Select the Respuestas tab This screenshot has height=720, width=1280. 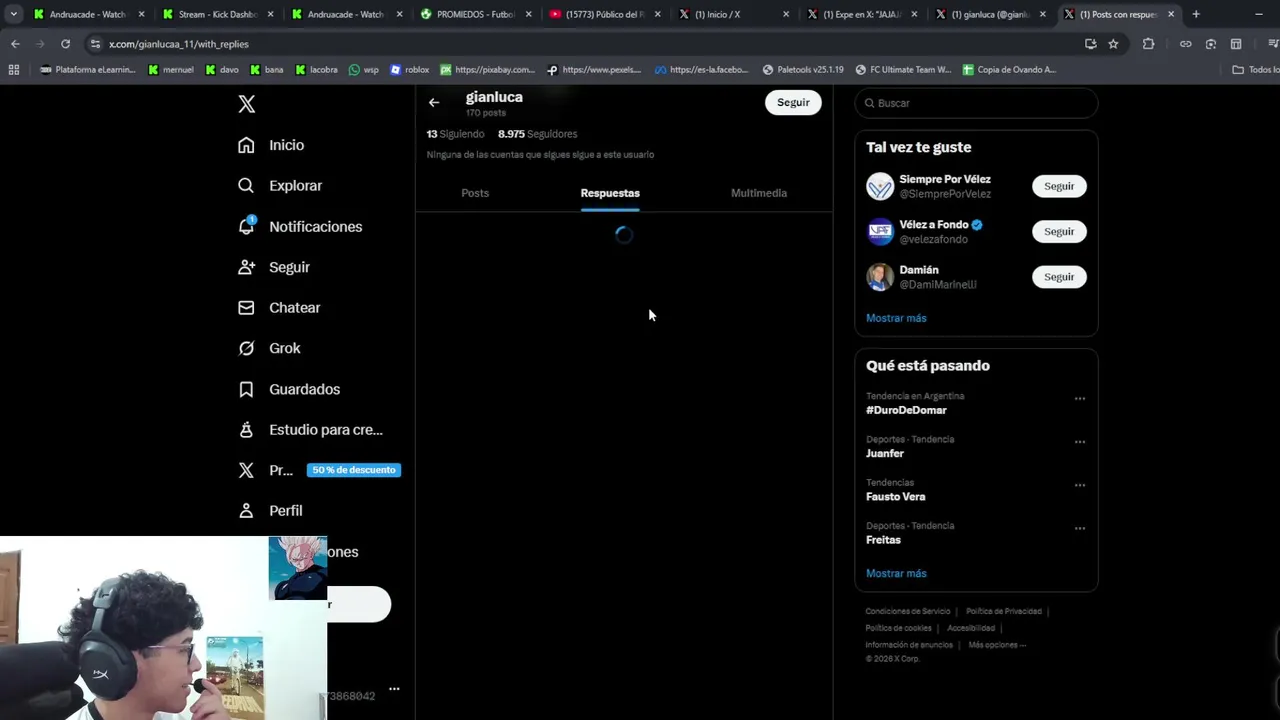[610, 193]
